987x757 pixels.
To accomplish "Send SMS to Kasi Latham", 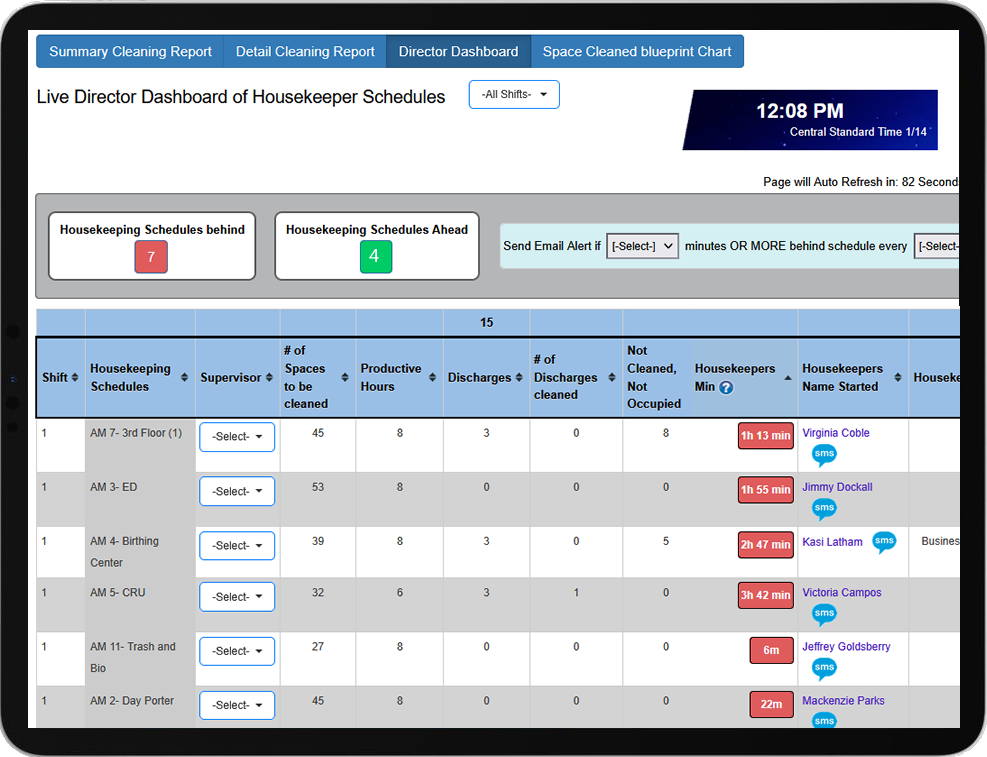I will (x=884, y=542).
